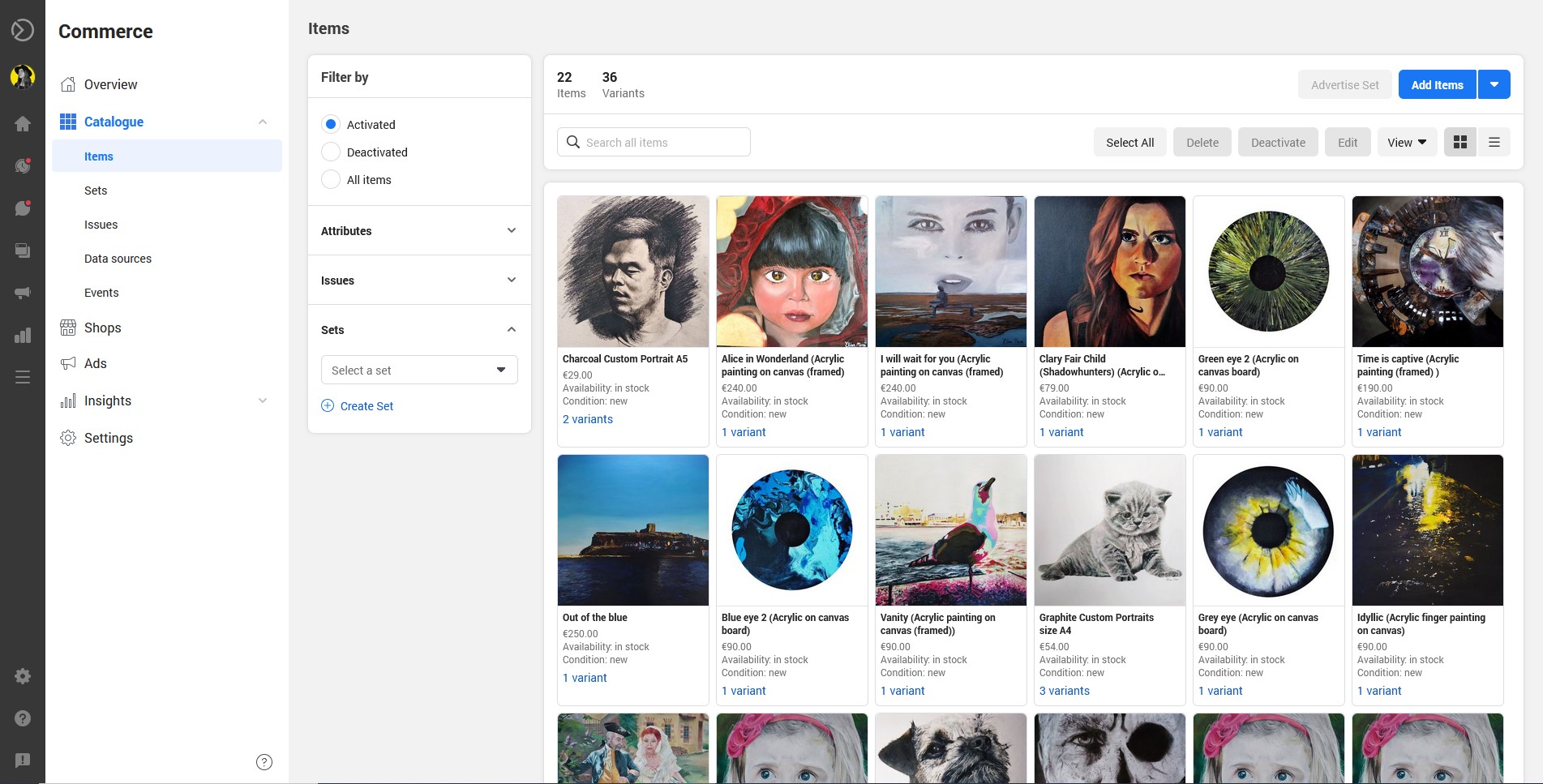Viewport: 1543px width, 784px height.
Task: Open the bar chart insights icon in left rail
Action: click(x=23, y=335)
